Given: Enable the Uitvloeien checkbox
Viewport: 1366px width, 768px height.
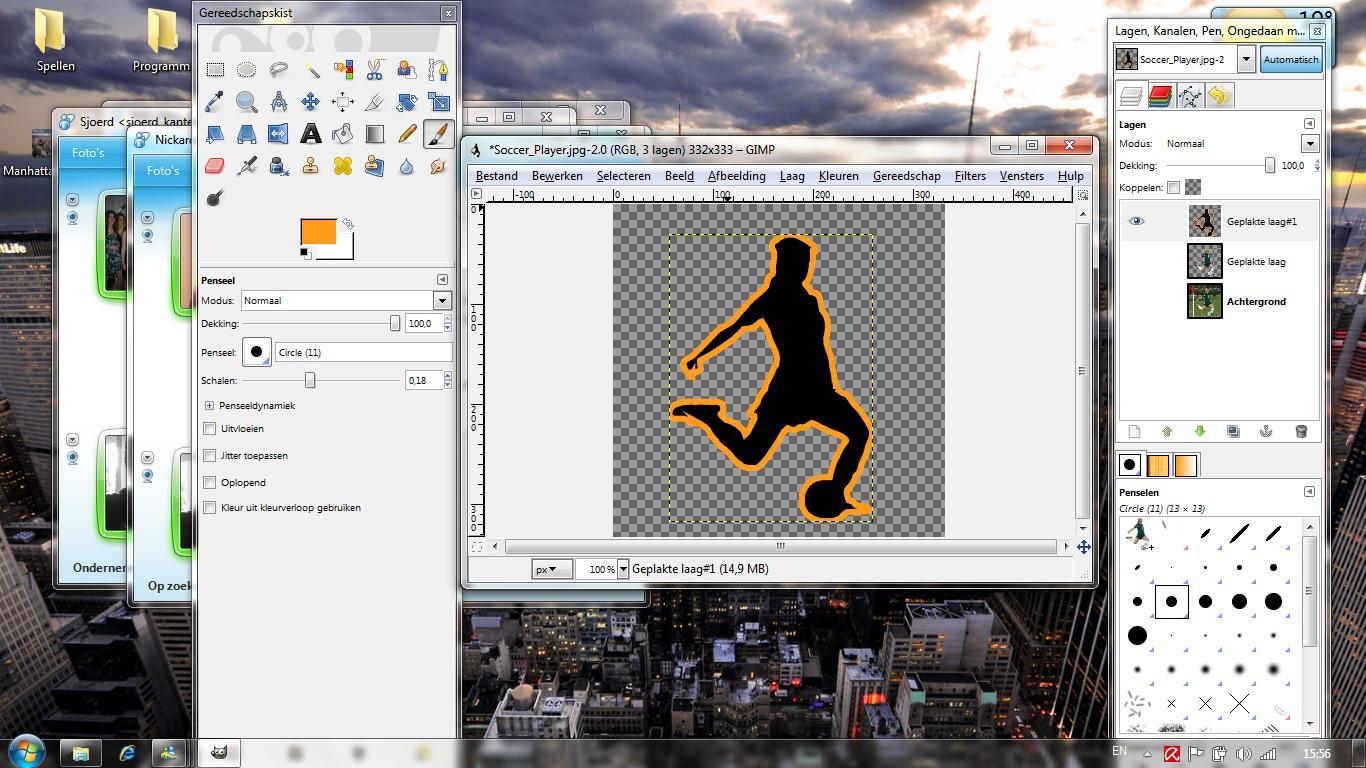Looking at the screenshot, I should tap(209, 428).
